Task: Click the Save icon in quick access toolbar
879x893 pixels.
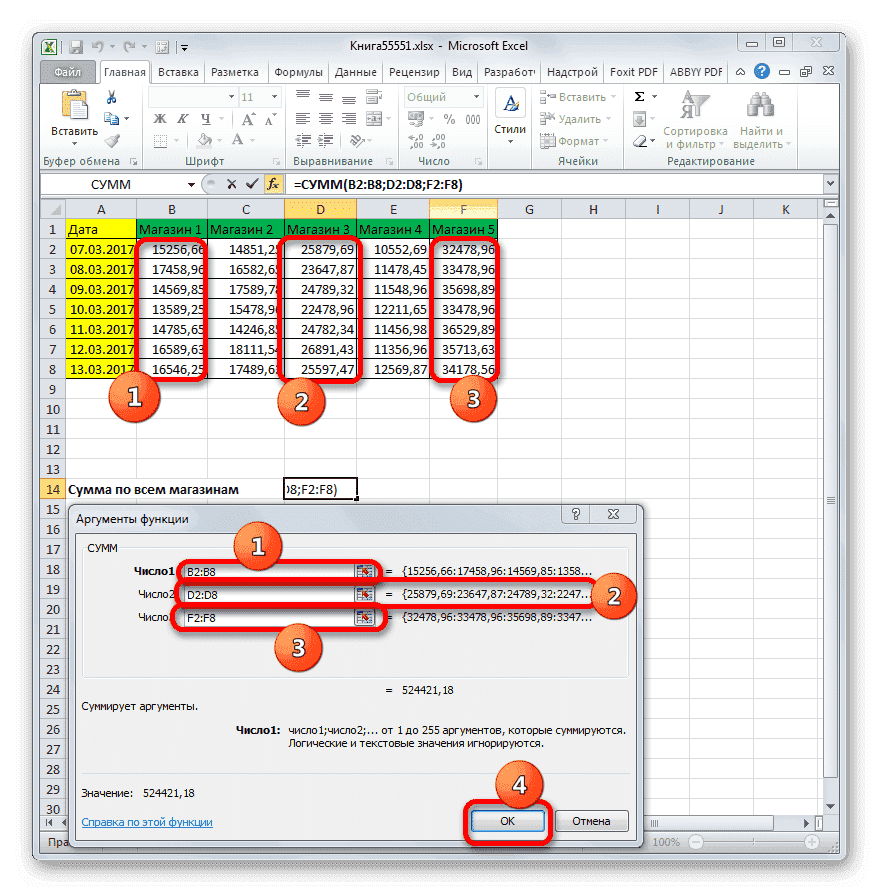Action: [75, 46]
